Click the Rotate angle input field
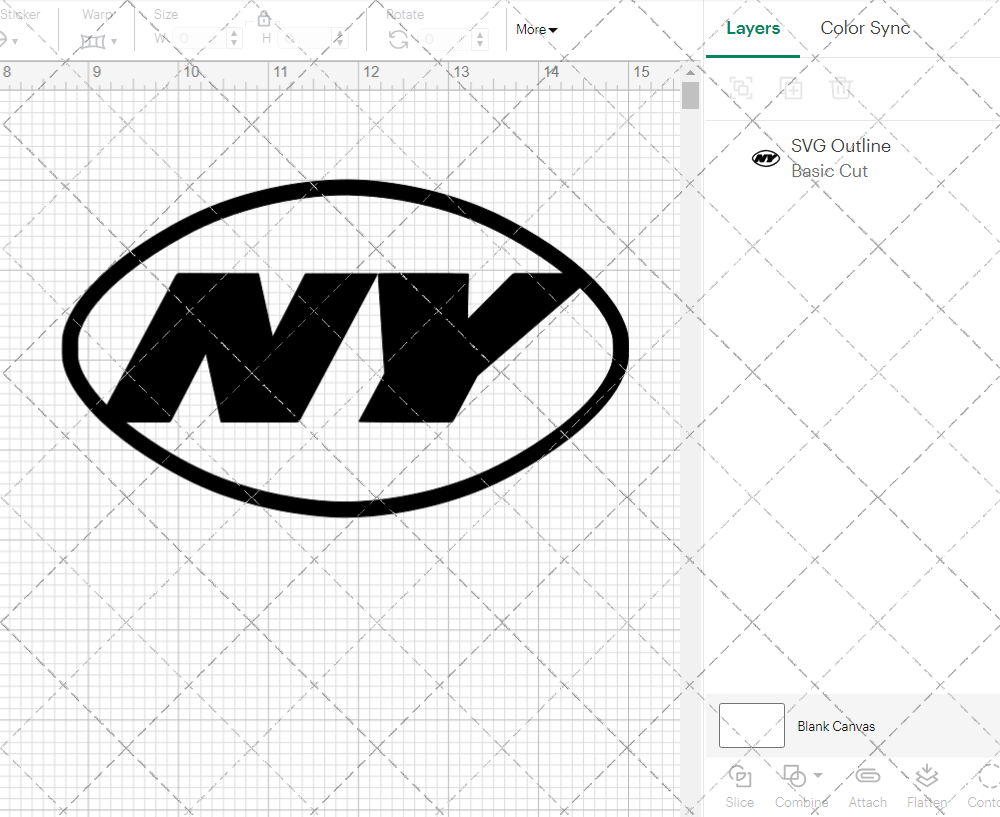 [x=446, y=40]
